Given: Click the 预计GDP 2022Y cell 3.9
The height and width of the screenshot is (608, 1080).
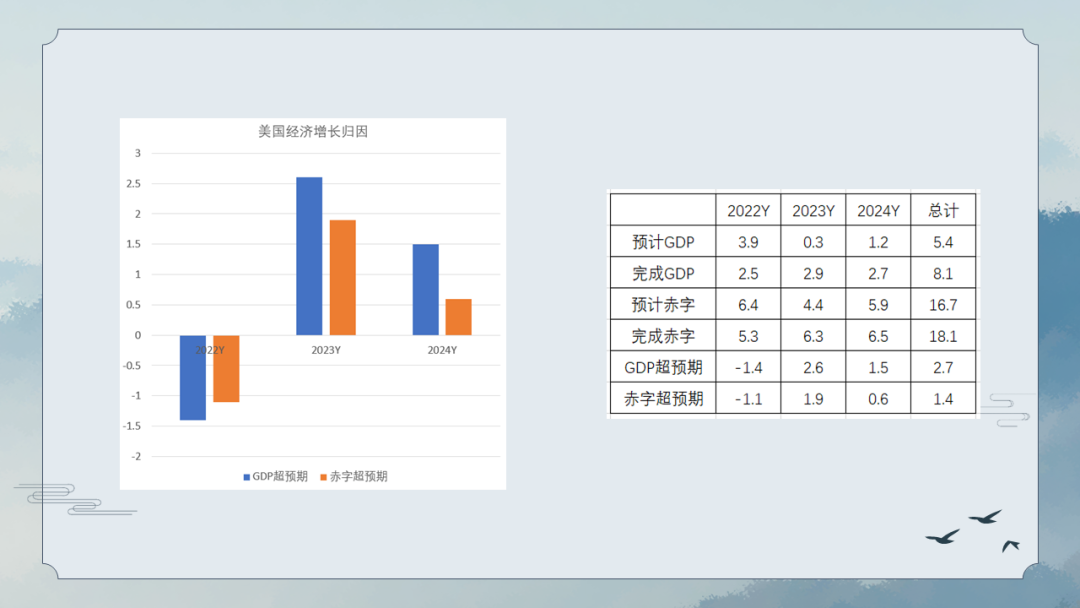Looking at the screenshot, I should pyautogui.click(x=748, y=242).
